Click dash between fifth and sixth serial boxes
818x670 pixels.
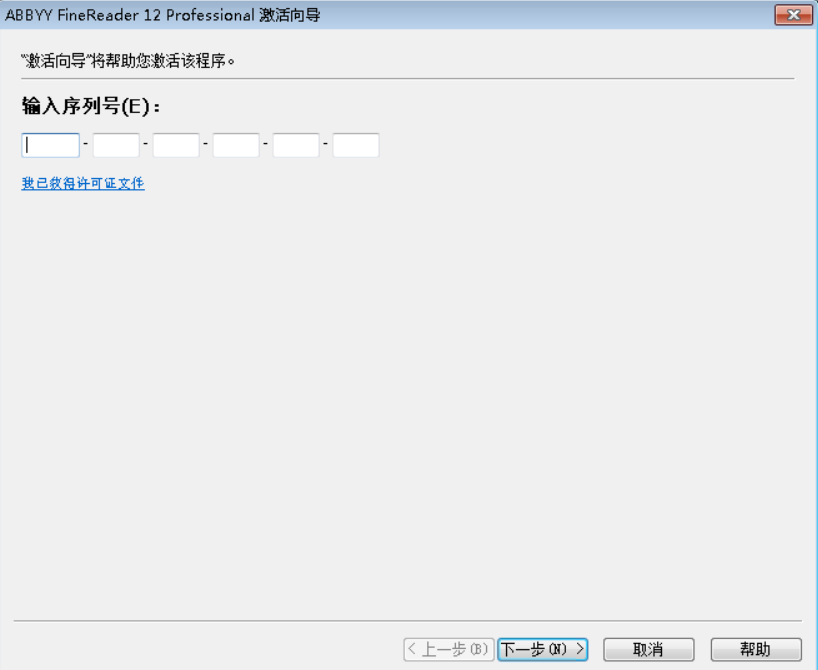326,142
